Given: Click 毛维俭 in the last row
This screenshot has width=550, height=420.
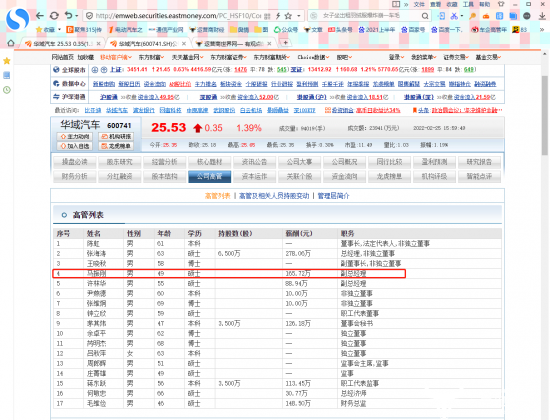Looking at the screenshot, I should [x=96, y=404].
